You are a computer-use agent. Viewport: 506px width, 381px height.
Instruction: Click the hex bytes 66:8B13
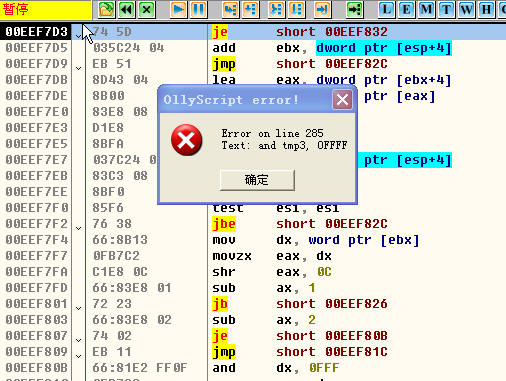pos(120,240)
